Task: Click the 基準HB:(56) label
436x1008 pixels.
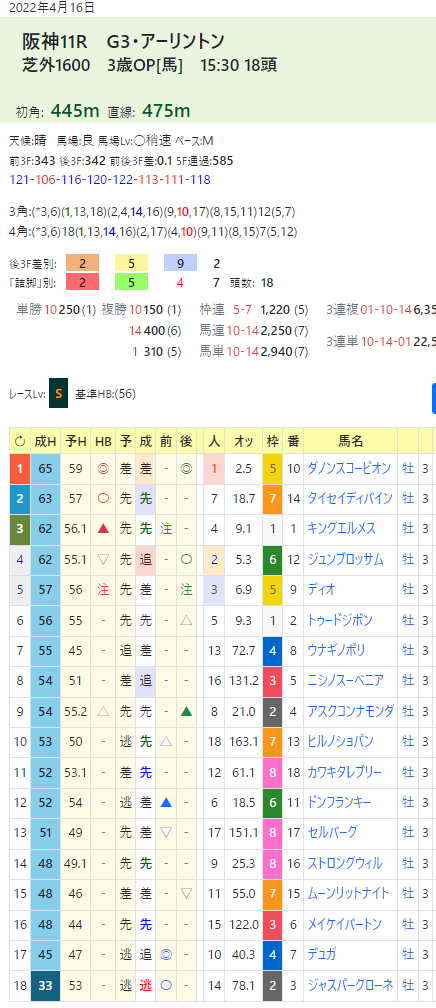Action: [x=105, y=394]
